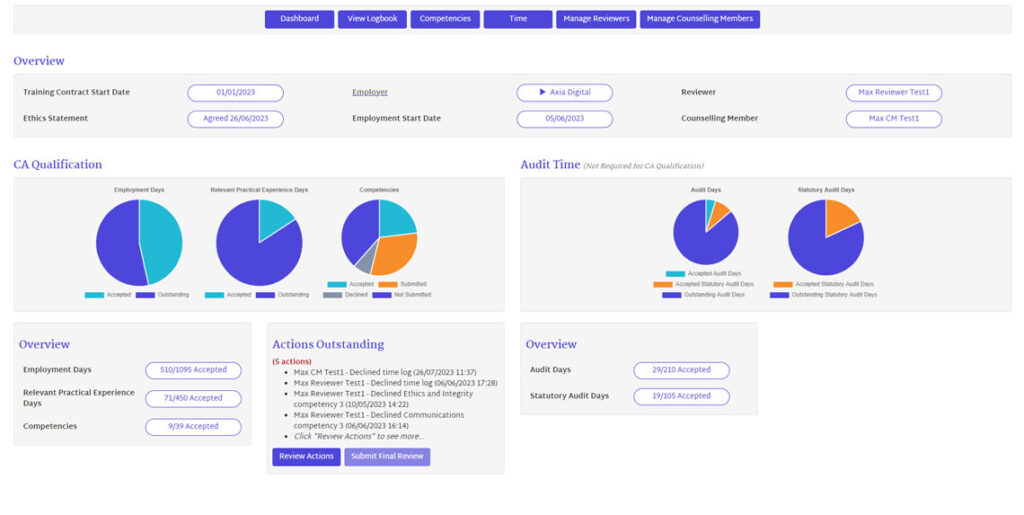
Task: Click the Employment Days pie chart
Action: (x=139, y=242)
